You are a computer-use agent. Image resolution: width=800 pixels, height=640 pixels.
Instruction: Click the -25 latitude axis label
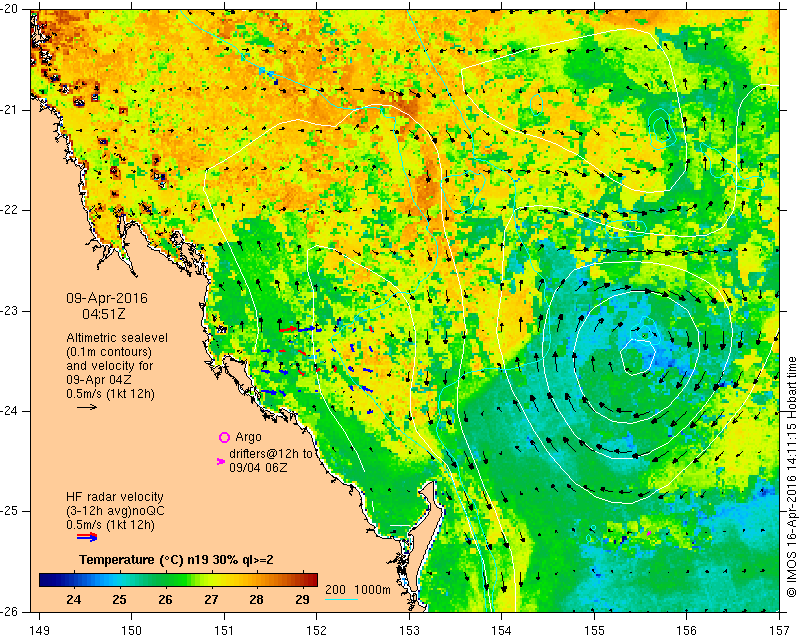point(11,511)
